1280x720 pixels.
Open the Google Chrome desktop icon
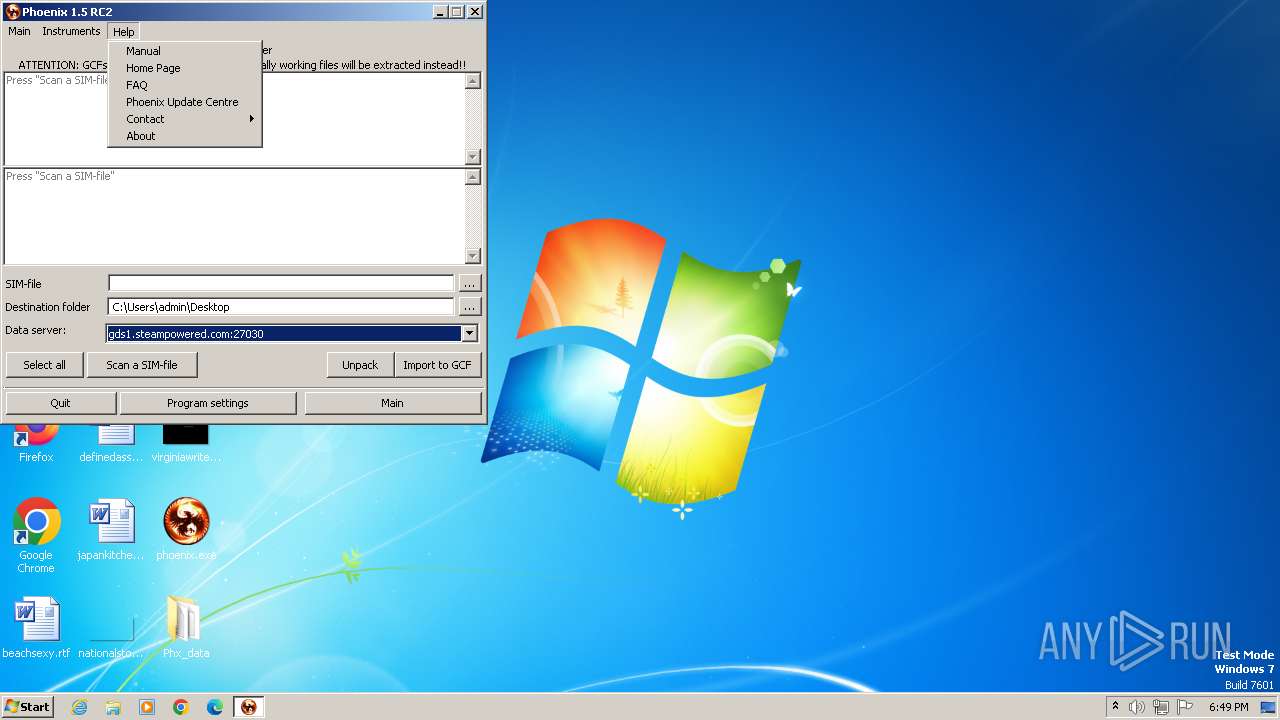[36, 535]
